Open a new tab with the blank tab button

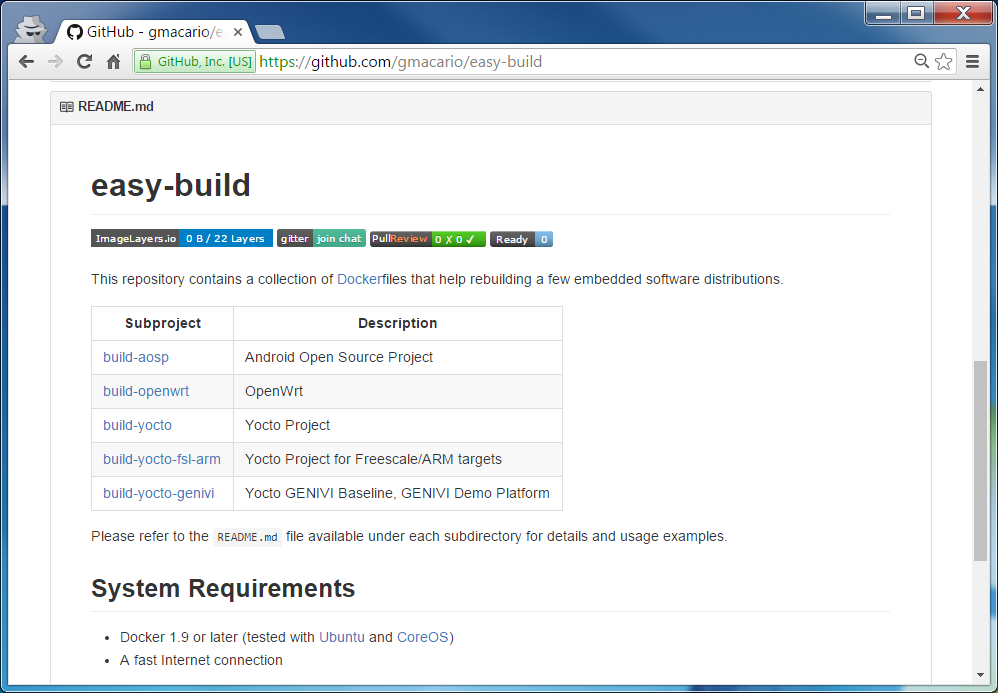pos(269,32)
